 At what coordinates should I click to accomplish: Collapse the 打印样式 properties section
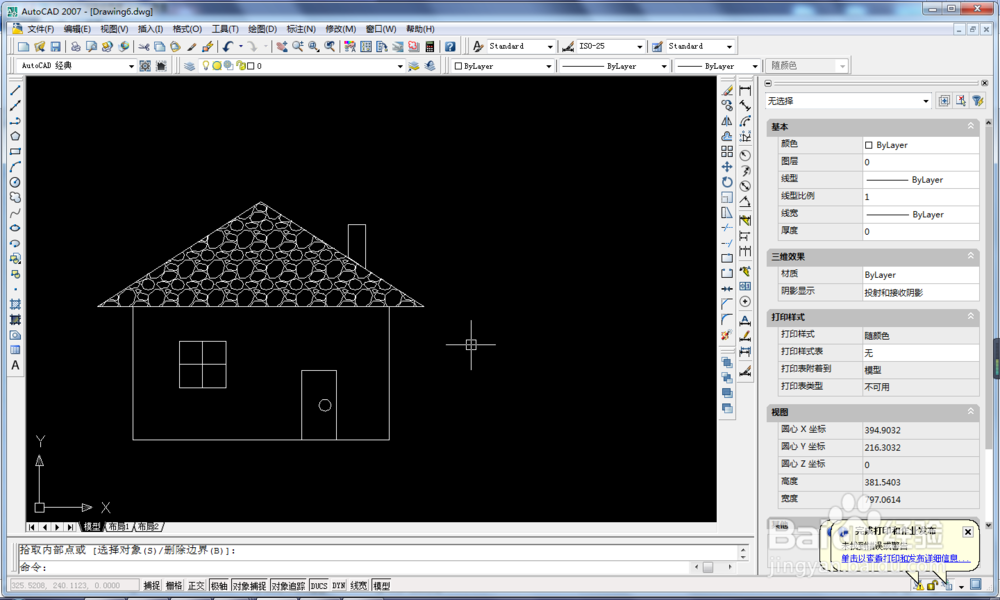(x=971, y=316)
